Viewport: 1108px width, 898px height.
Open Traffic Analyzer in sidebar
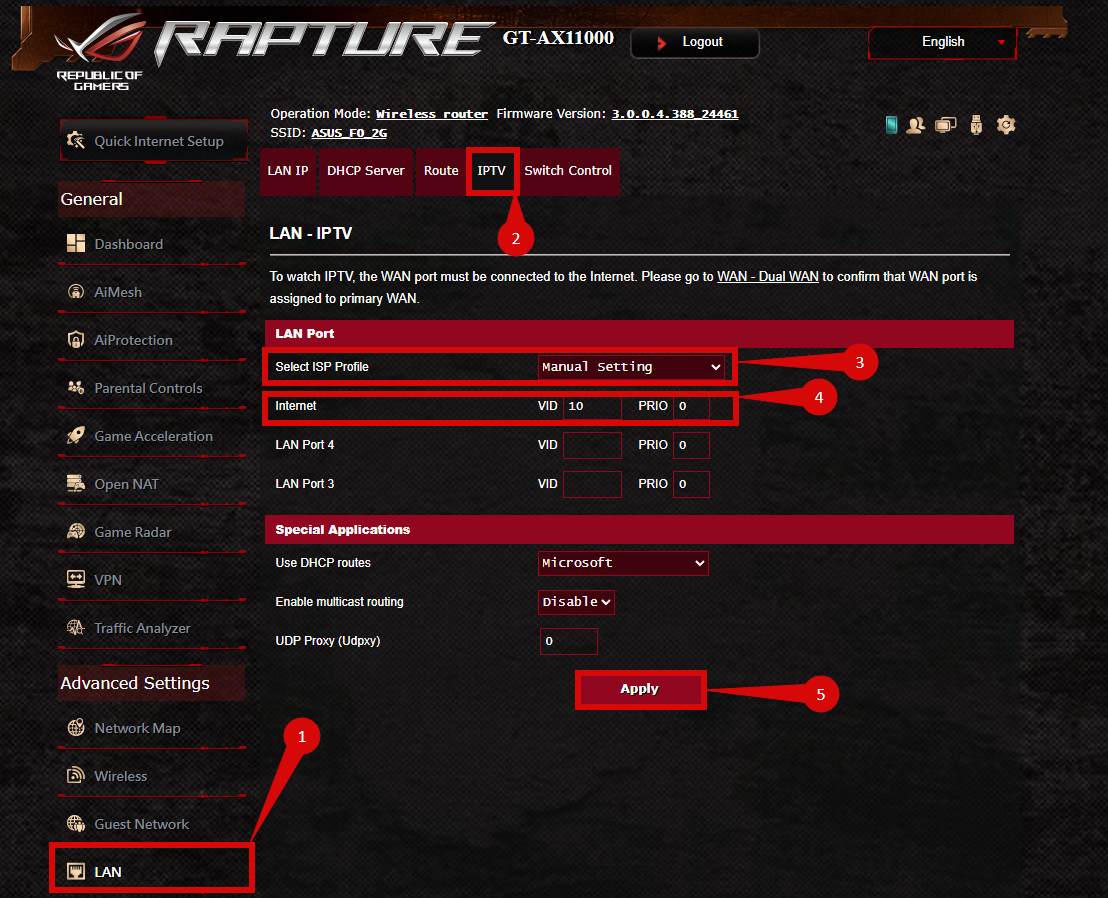[142, 628]
